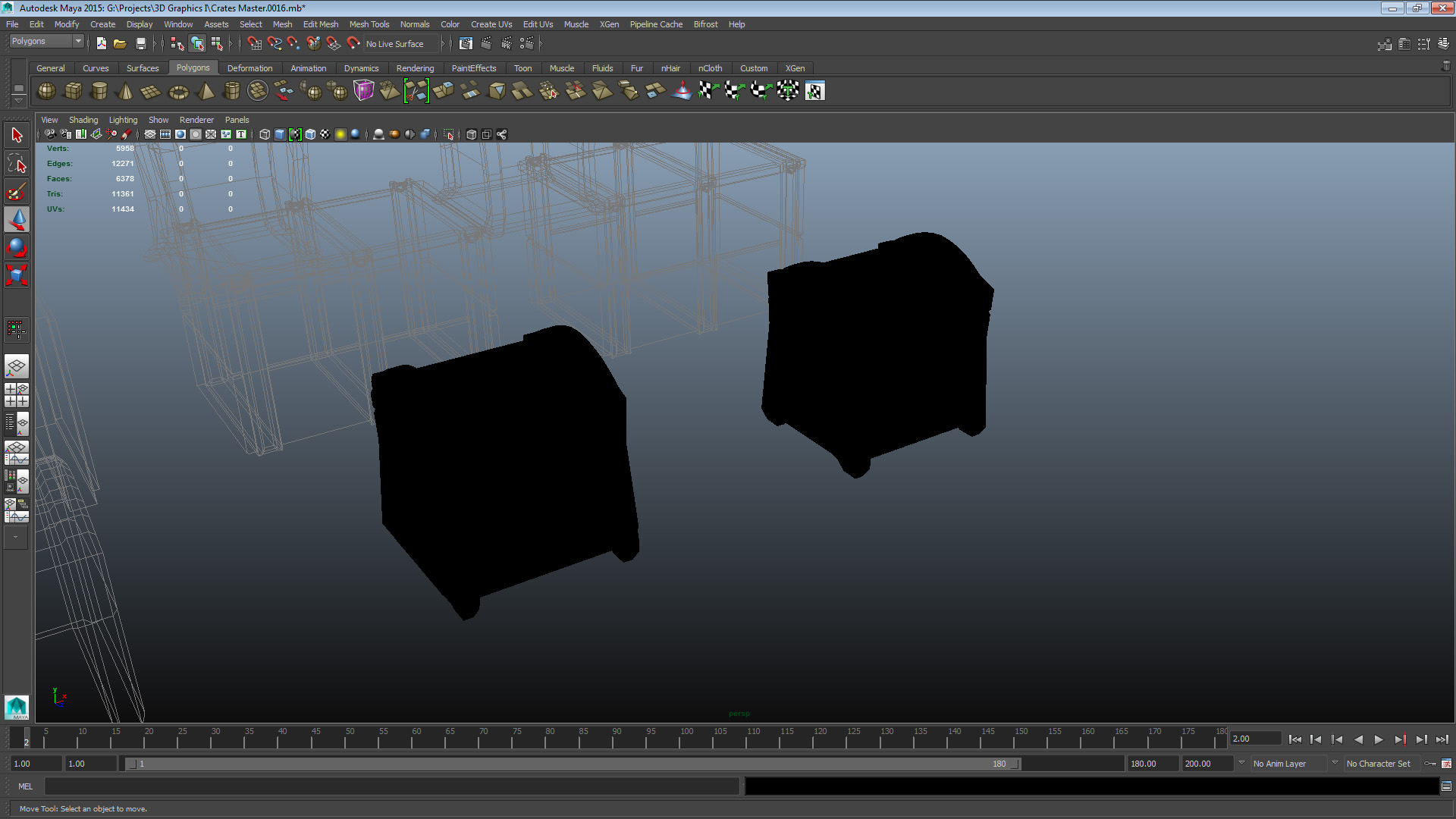1456x819 pixels.
Task: Toggle use all lights bulb icon
Action: 340,134
